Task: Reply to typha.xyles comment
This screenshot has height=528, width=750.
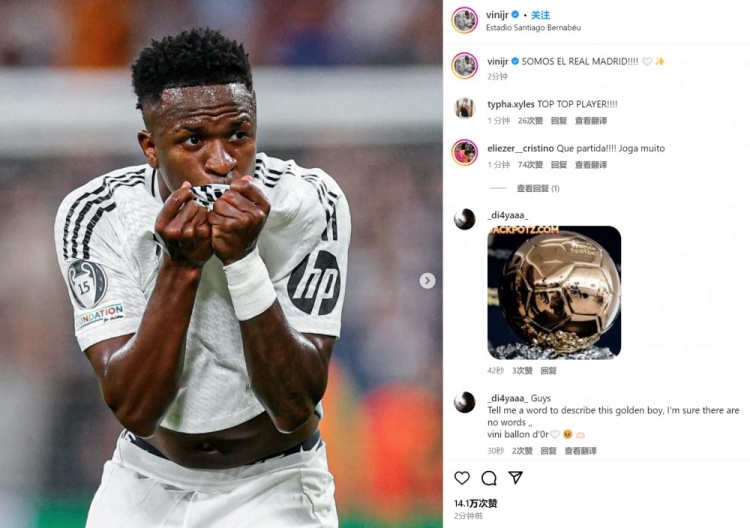Action: 559,121
